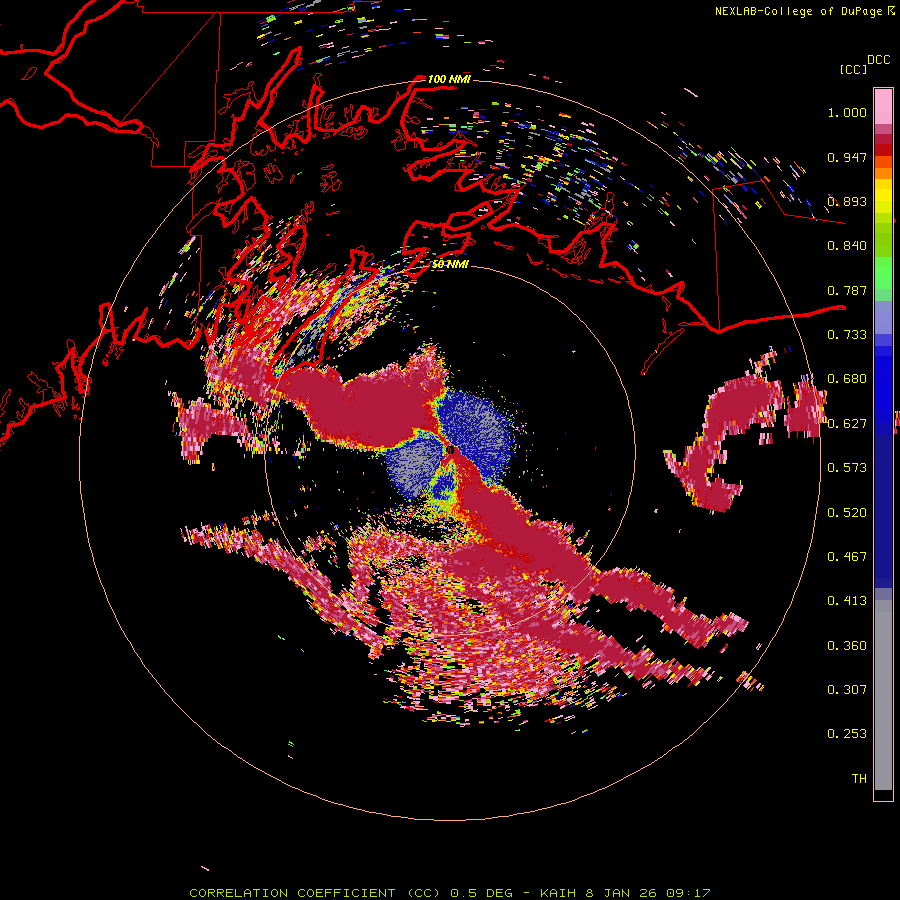Click the 0.253 color scale value
900x900 pixels.
coord(847,734)
